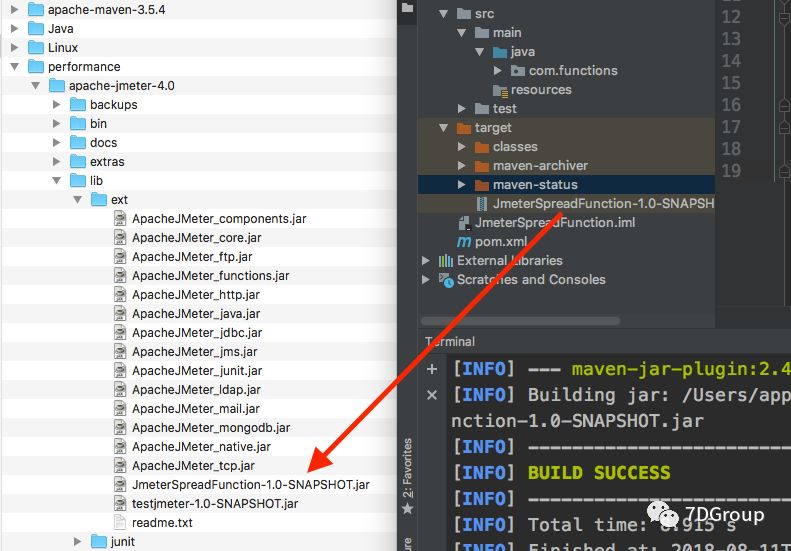Expand the classes folder
The width and height of the screenshot is (791, 551).
(461, 147)
